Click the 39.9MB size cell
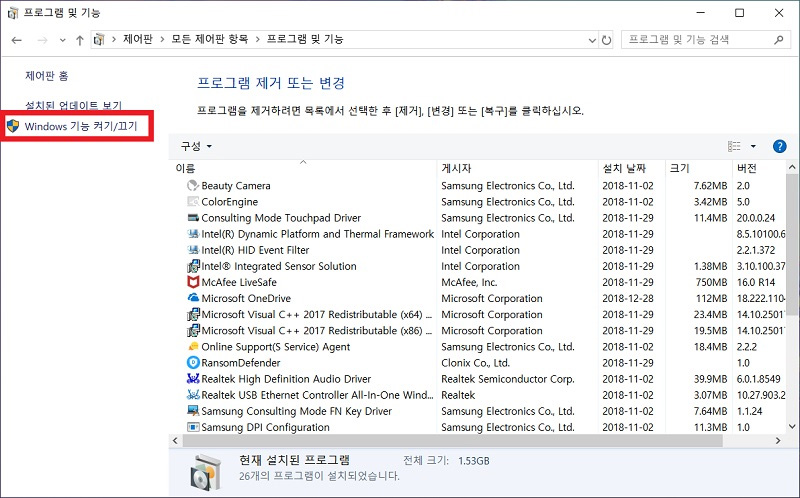The height and width of the screenshot is (498, 800). click(x=710, y=379)
